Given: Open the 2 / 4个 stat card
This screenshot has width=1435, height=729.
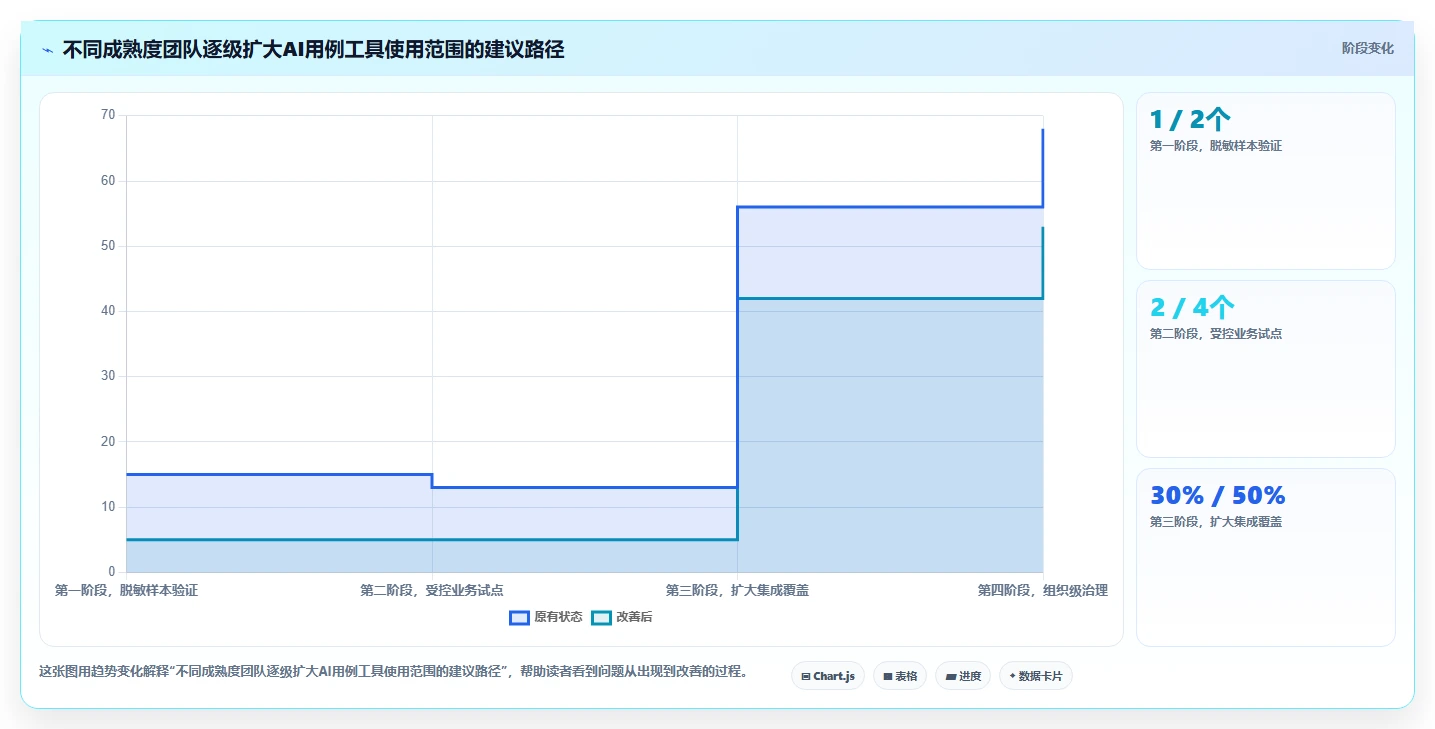Looking at the screenshot, I should coord(1265,369).
